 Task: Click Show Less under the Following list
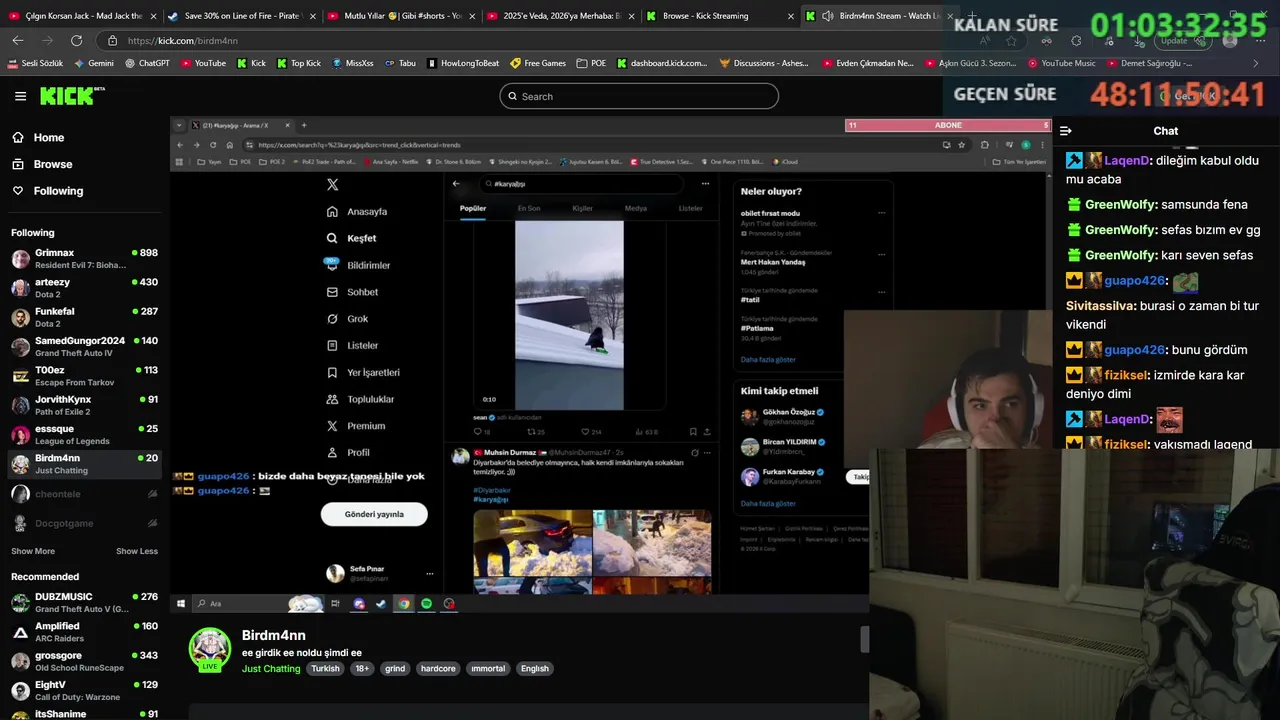tap(137, 551)
